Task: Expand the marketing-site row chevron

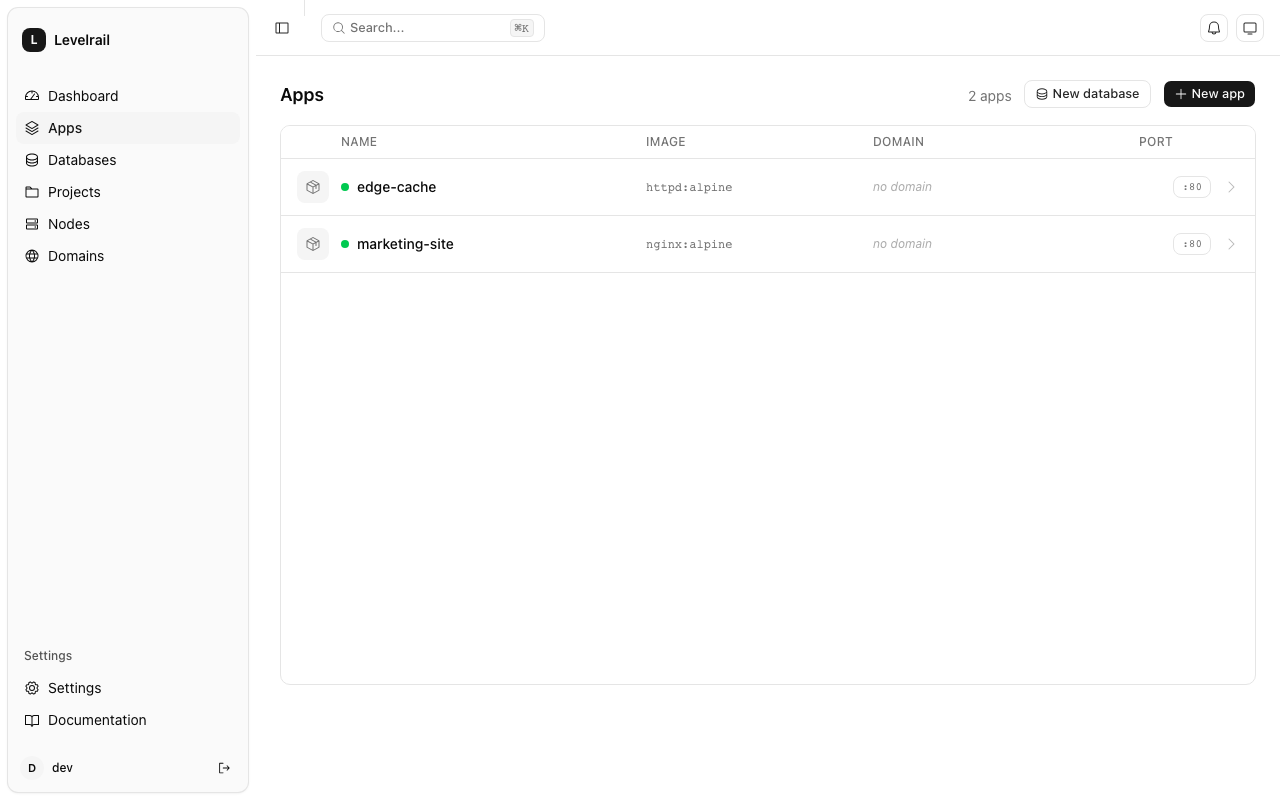Action: [x=1231, y=244]
